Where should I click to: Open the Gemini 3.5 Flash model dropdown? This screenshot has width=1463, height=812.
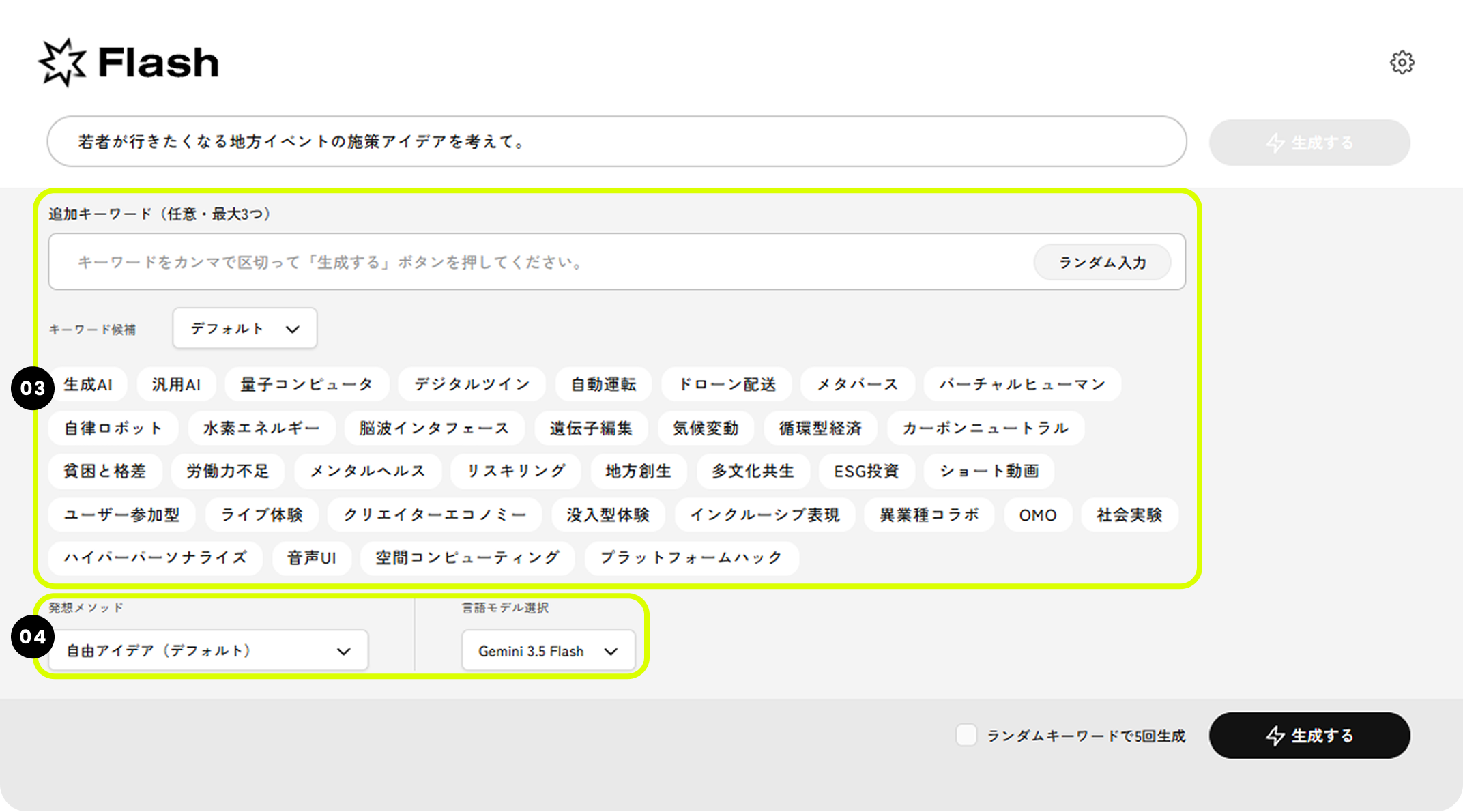549,651
